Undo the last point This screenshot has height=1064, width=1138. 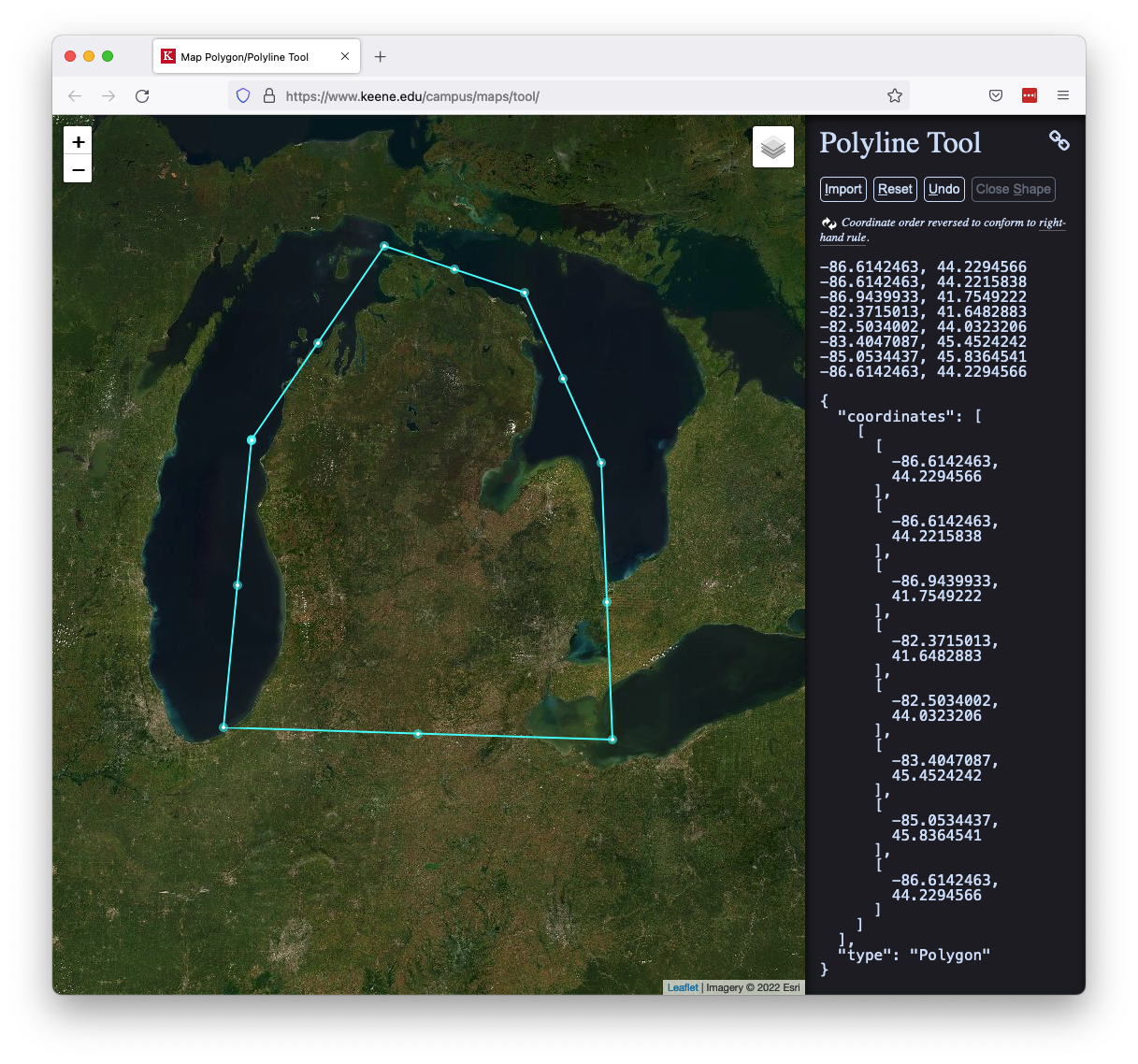coord(944,189)
